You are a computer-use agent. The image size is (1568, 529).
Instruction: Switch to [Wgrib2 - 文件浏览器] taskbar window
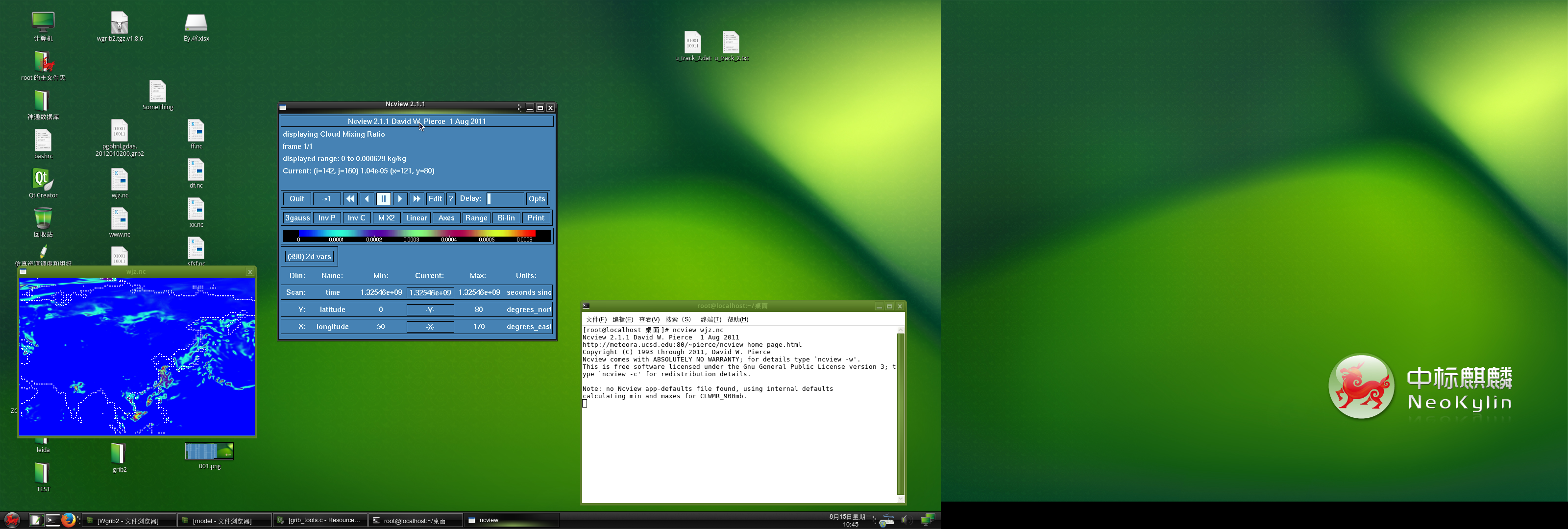[129, 521]
